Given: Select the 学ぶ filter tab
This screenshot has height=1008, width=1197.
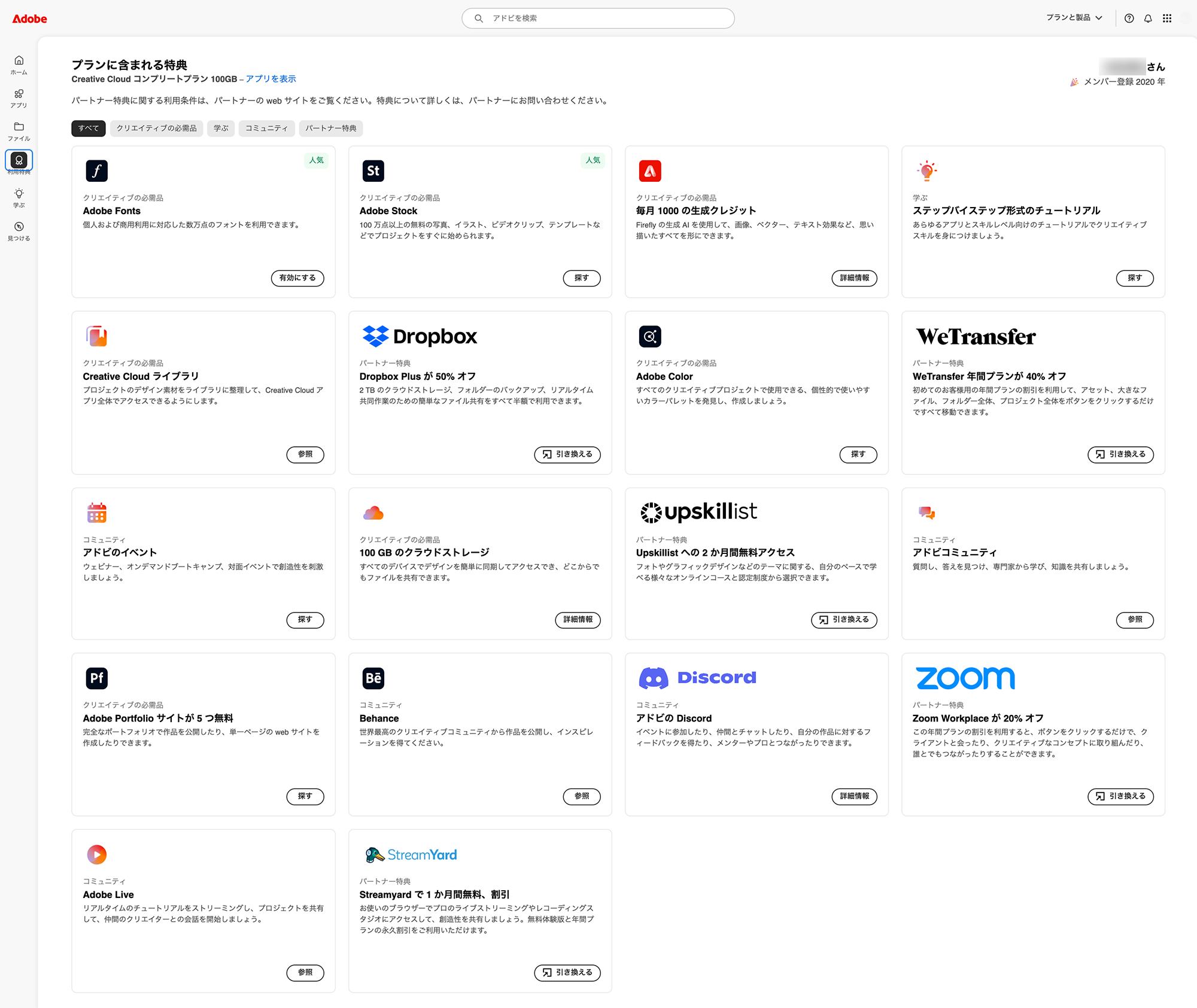Looking at the screenshot, I should 221,129.
